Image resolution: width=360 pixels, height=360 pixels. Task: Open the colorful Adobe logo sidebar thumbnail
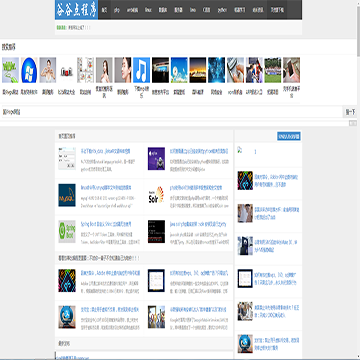click(x=245, y=180)
